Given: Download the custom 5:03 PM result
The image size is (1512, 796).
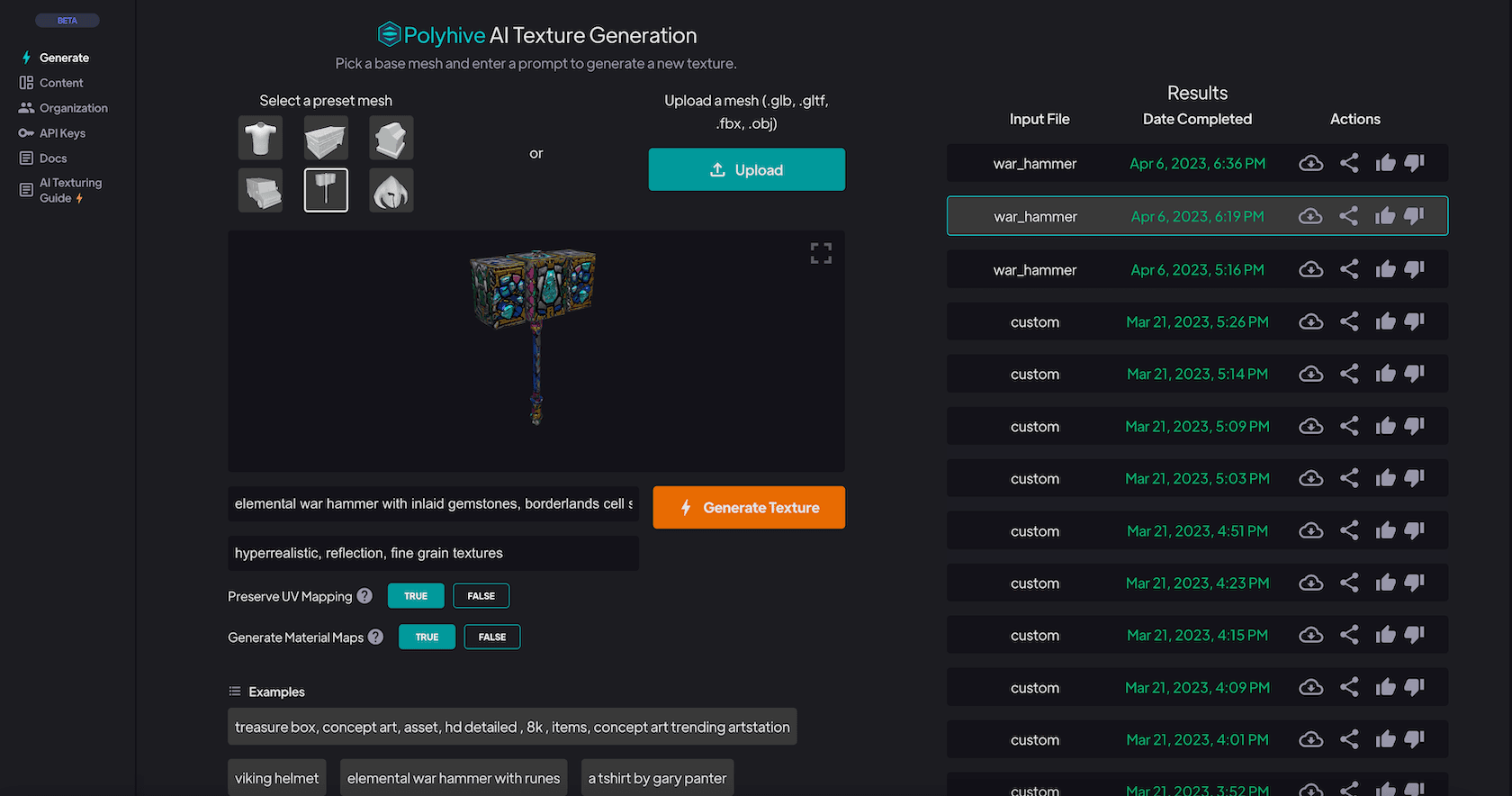Looking at the screenshot, I should click(x=1311, y=478).
